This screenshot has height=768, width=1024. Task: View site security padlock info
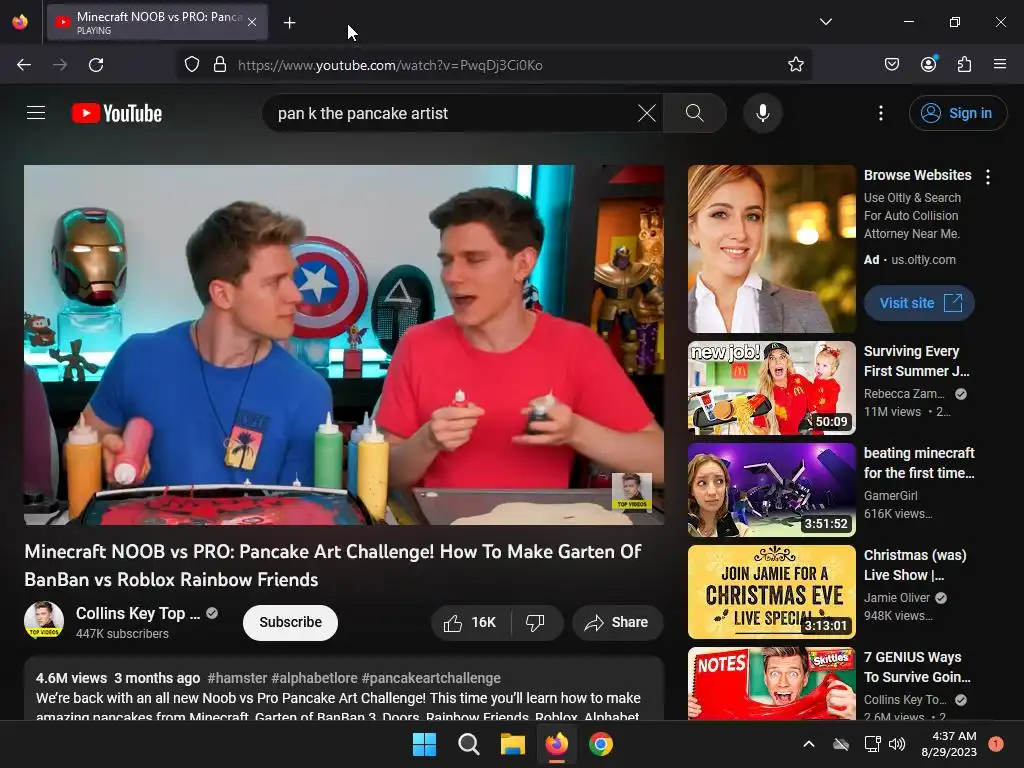click(220, 65)
